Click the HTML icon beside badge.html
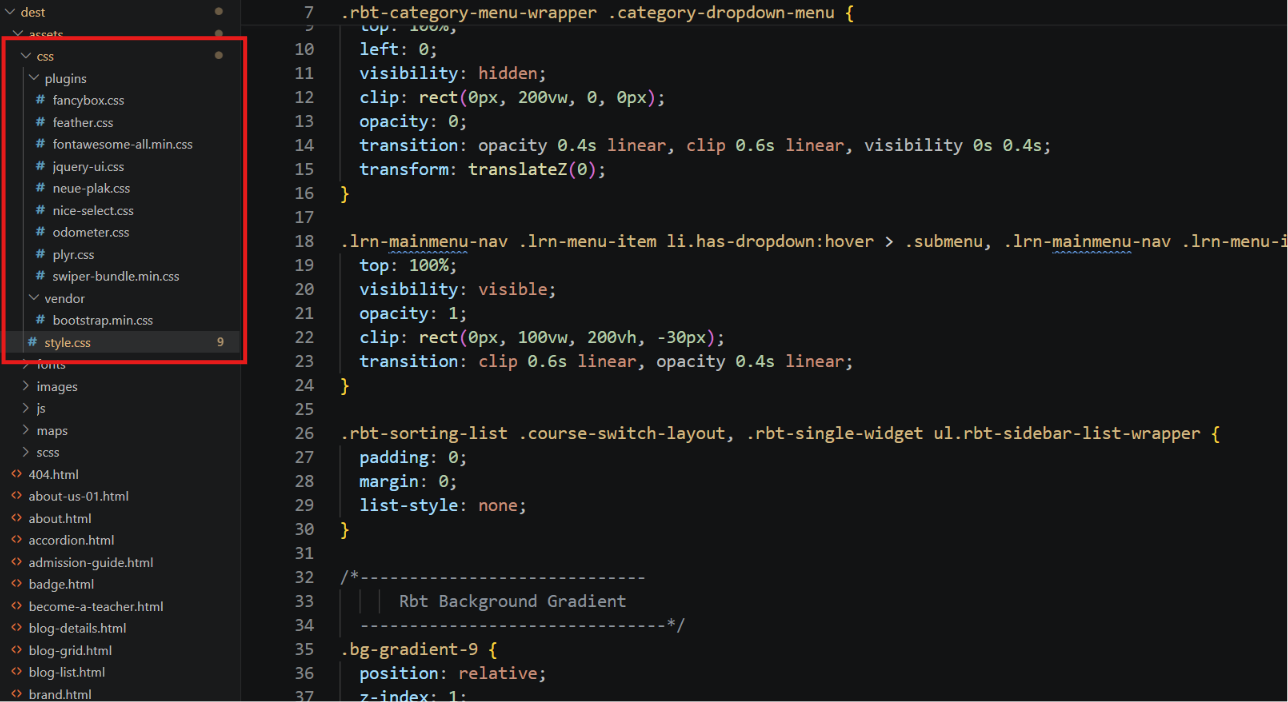This screenshot has width=1288, height=702. coord(17,584)
